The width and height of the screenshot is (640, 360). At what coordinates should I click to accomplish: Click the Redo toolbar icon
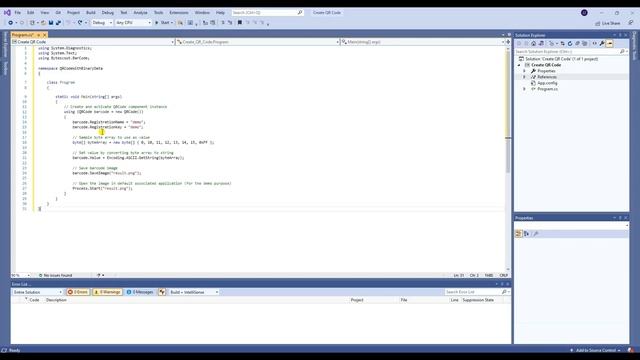(80, 23)
